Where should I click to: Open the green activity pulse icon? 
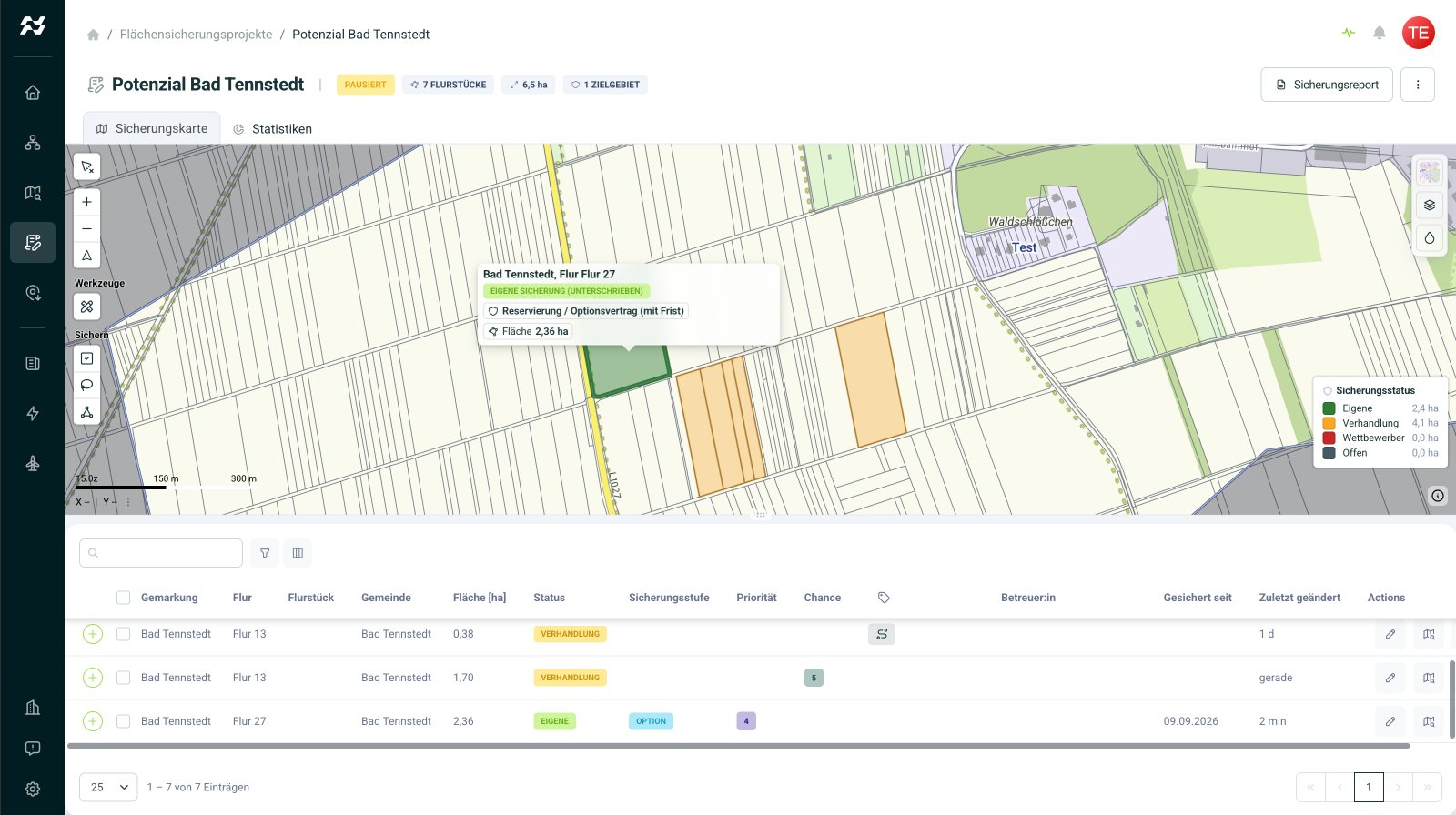click(1349, 33)
